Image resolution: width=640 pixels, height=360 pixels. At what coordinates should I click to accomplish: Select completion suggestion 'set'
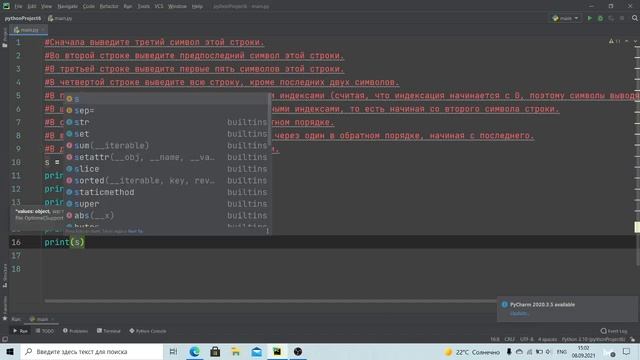(x=167, y=134)
